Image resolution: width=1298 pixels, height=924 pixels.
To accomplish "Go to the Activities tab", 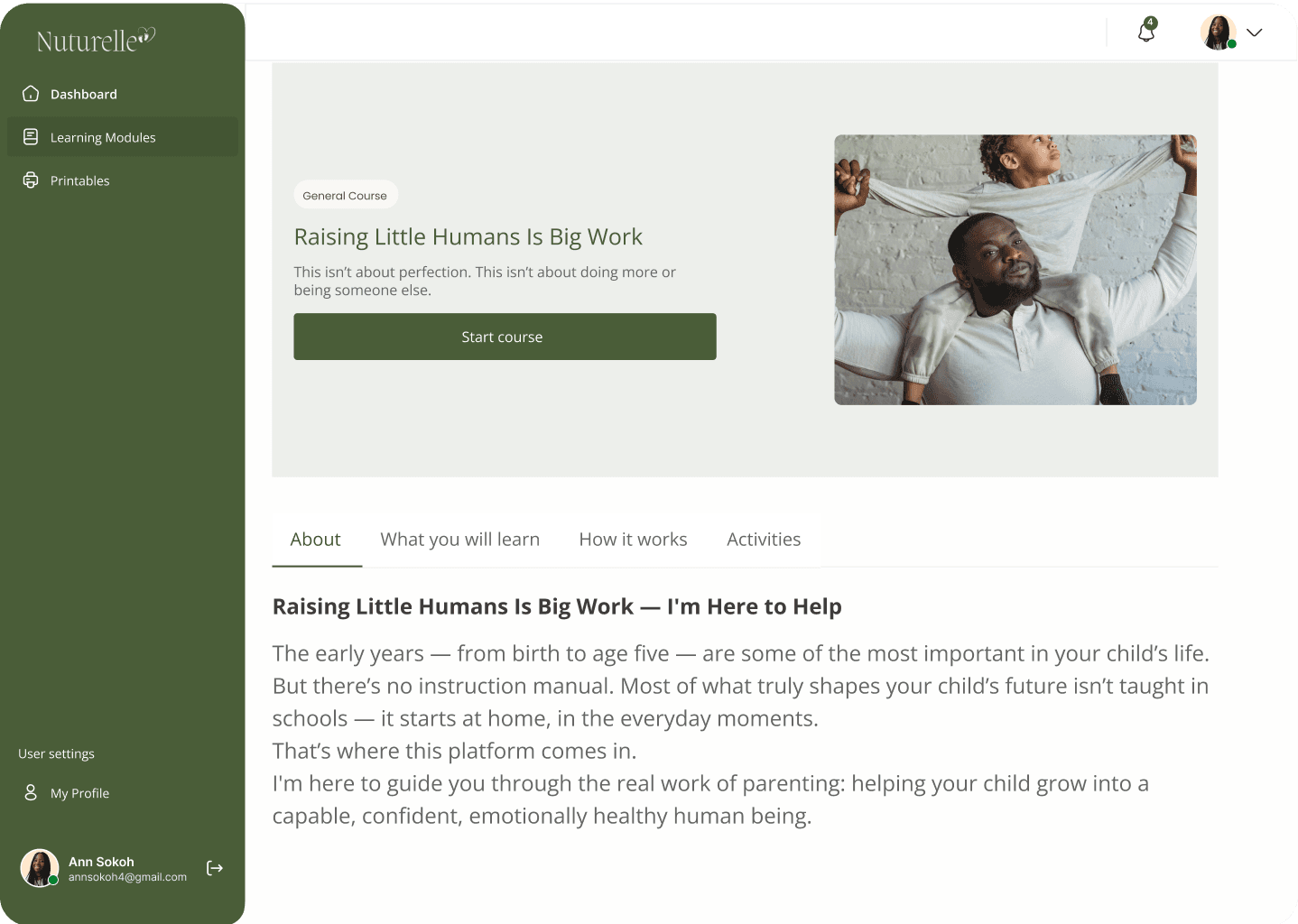I will click(764, 540).
